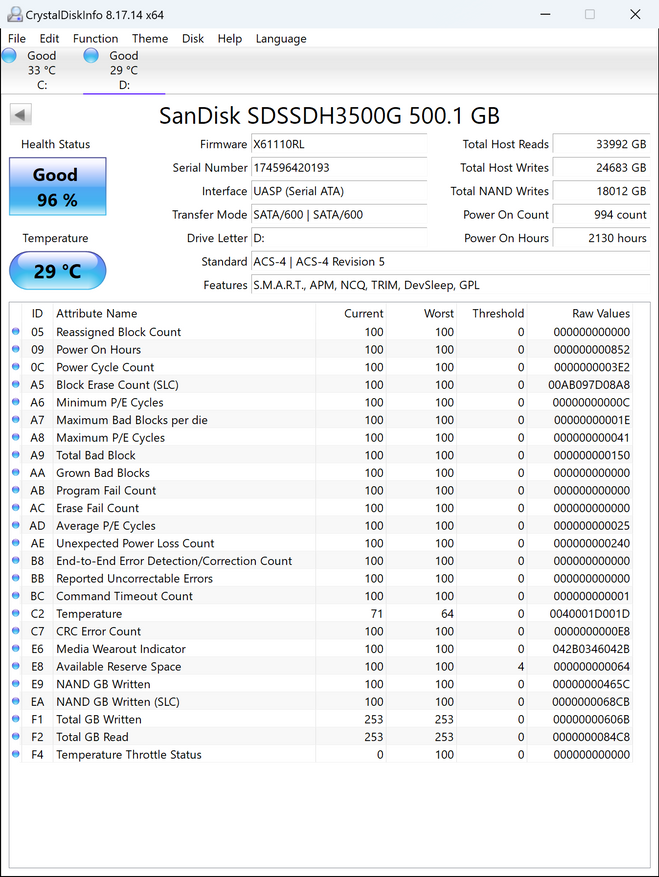Click the Firmware value field
This screenshot has width=659, height=877.
[x=339, y=144]
